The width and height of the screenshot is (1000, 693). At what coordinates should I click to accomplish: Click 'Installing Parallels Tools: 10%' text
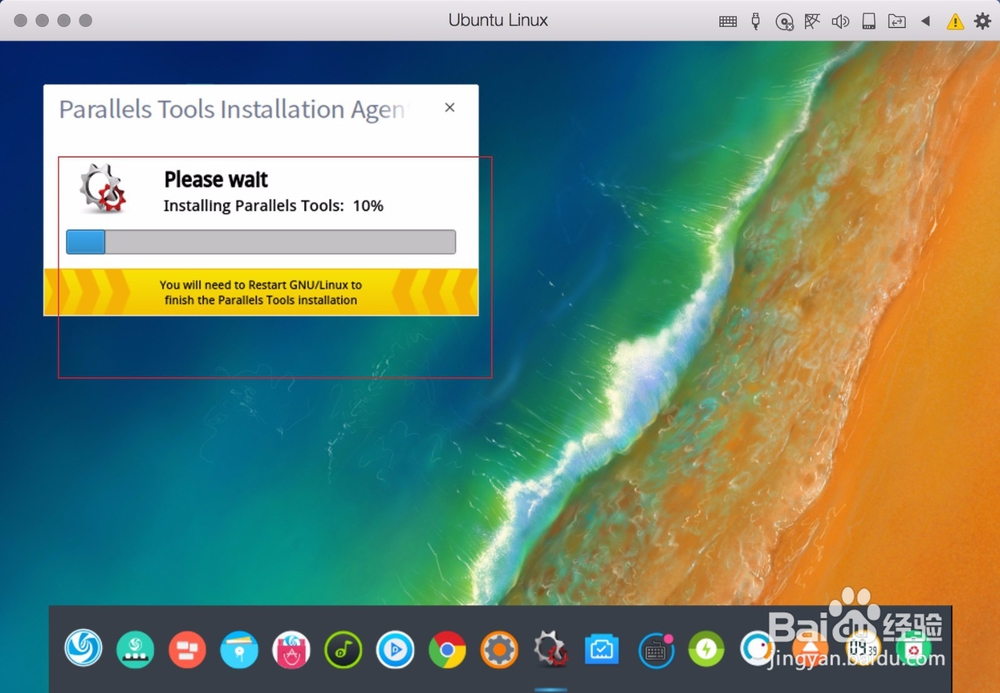[273, 206]
